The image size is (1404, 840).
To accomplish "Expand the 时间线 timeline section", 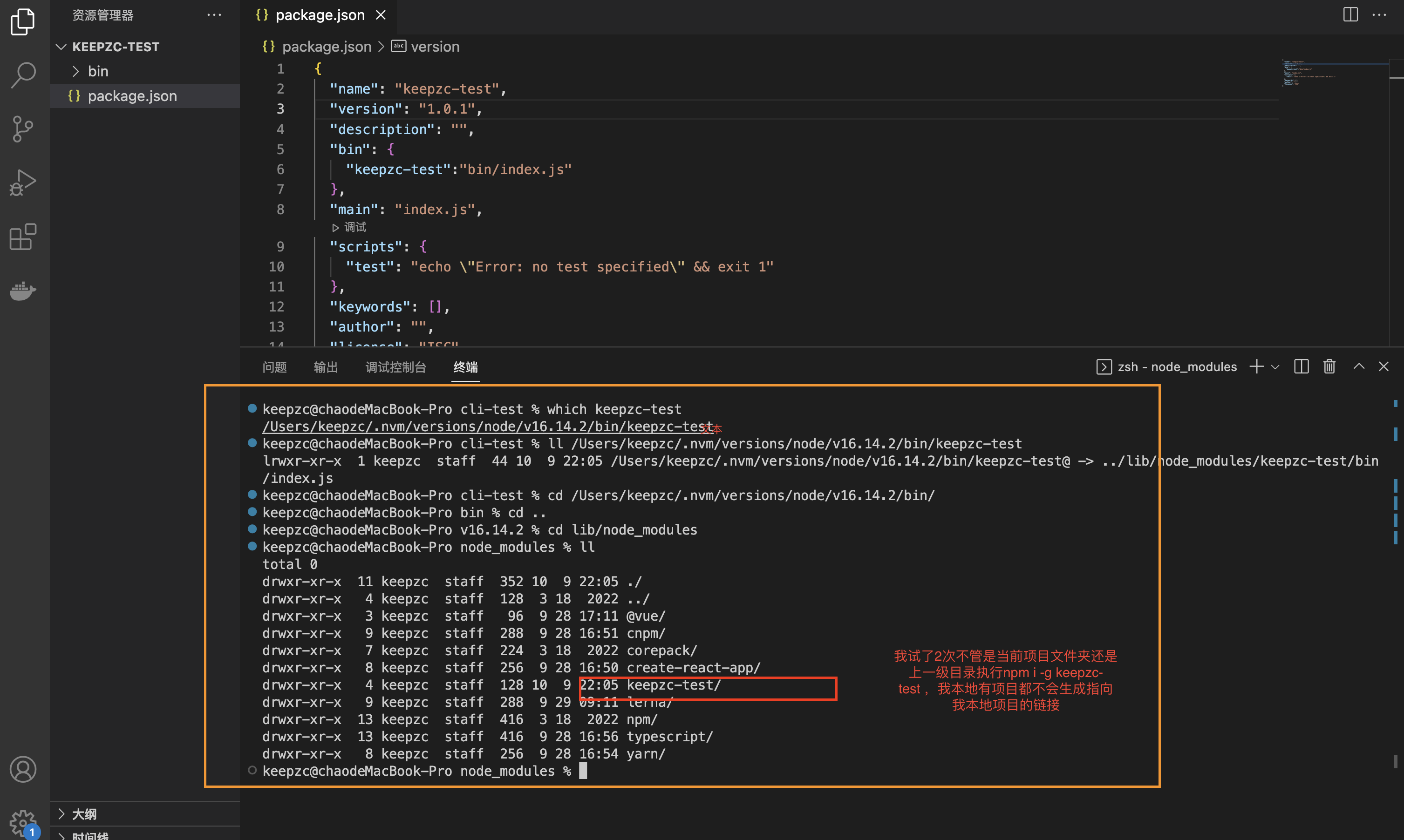I will pos(89,835).
